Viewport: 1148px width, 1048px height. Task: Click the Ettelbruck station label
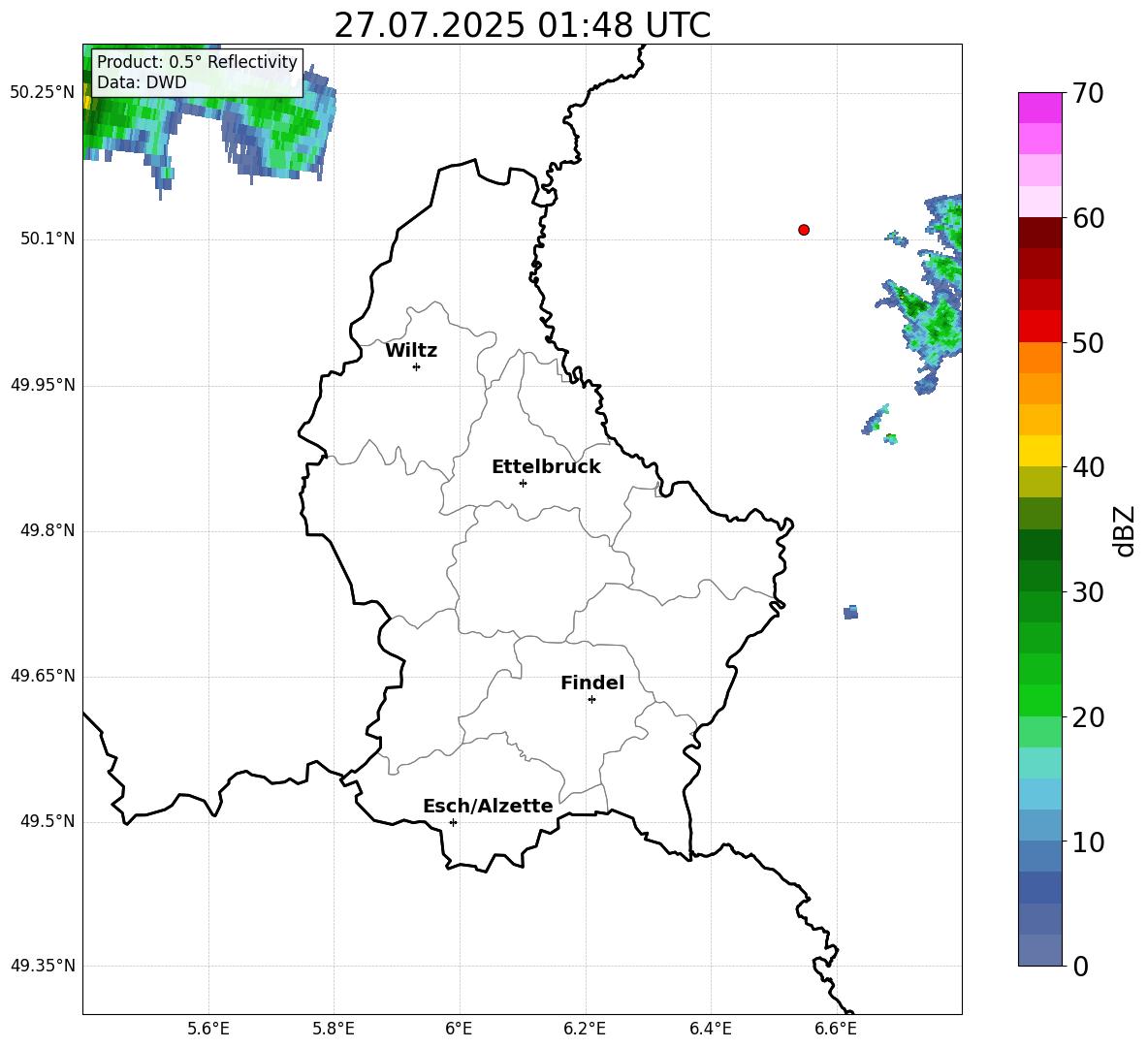(546, 467)
